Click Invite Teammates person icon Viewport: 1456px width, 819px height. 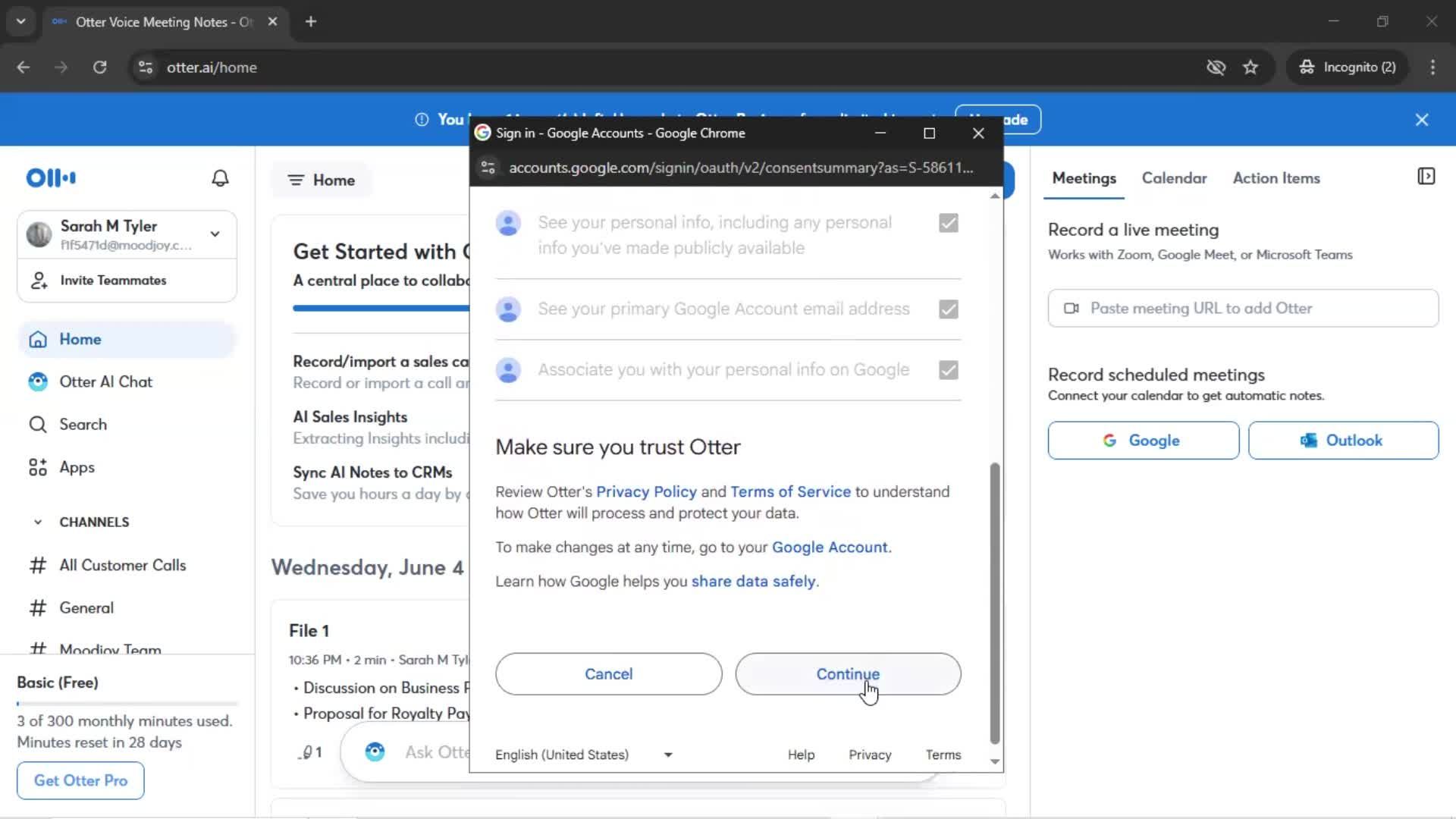click(39, 281)
